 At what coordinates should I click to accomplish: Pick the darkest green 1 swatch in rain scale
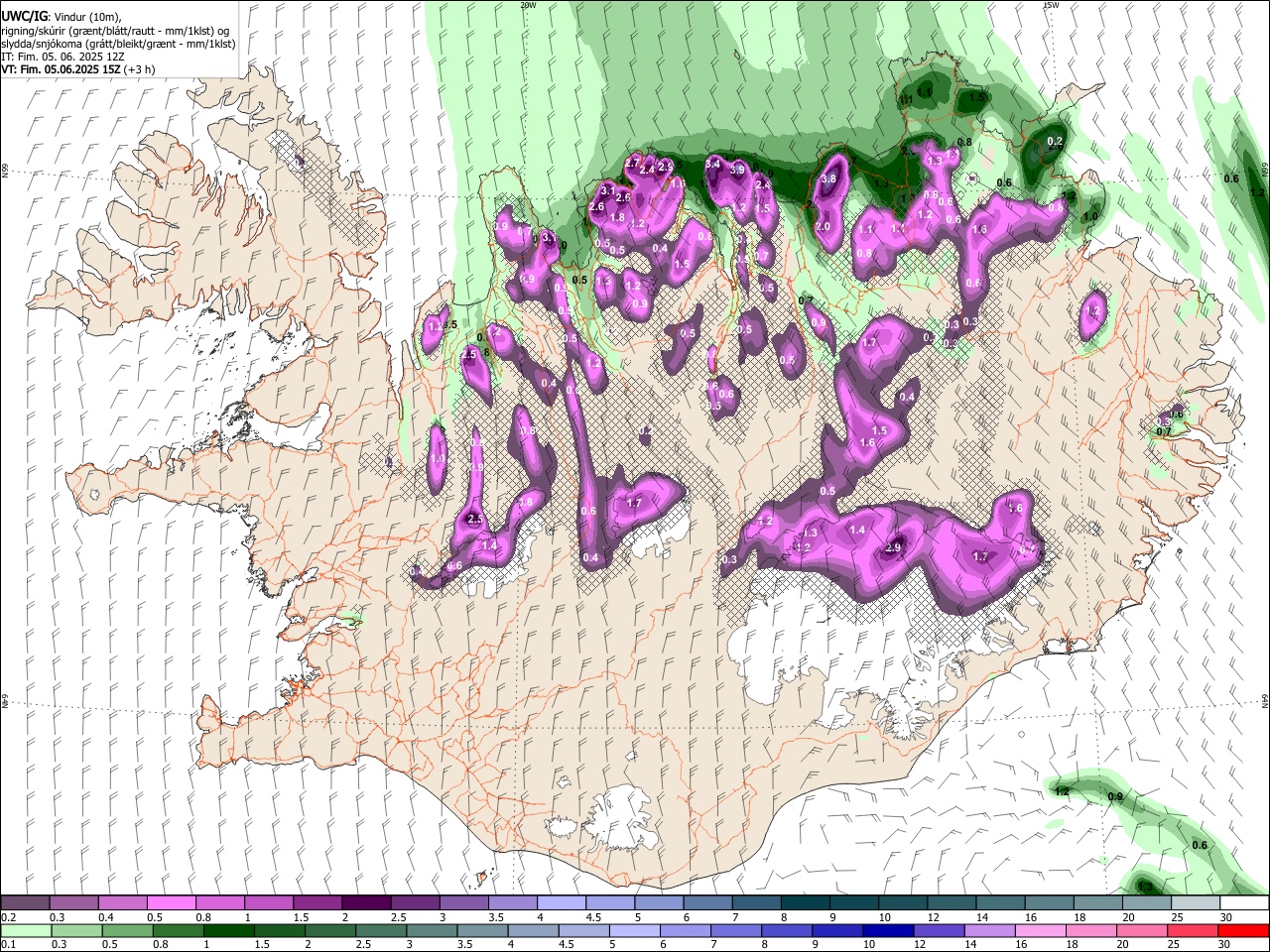click(228, 930)
